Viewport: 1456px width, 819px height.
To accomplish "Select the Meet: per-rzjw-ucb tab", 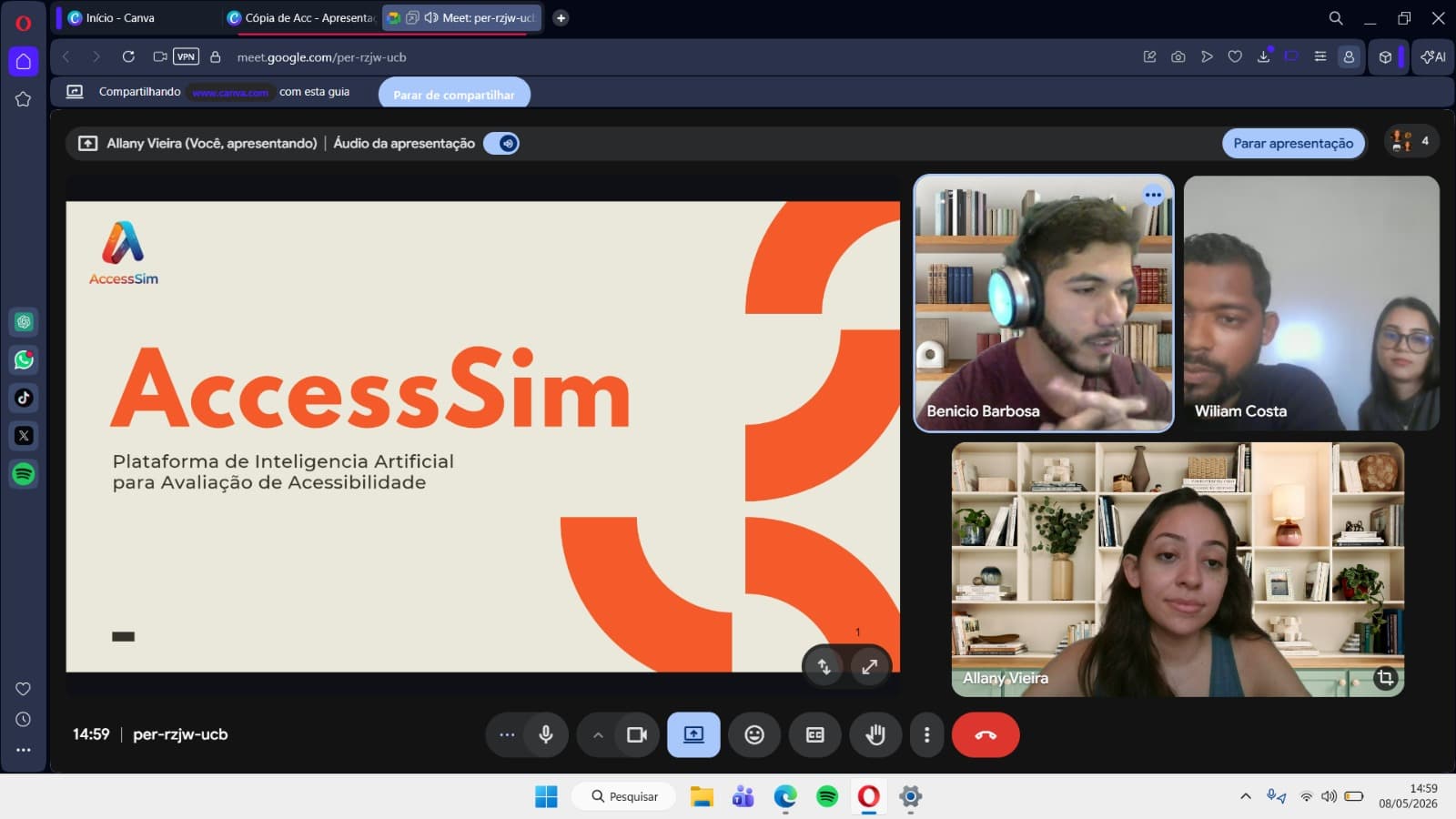I will click(x=462, y=17).
